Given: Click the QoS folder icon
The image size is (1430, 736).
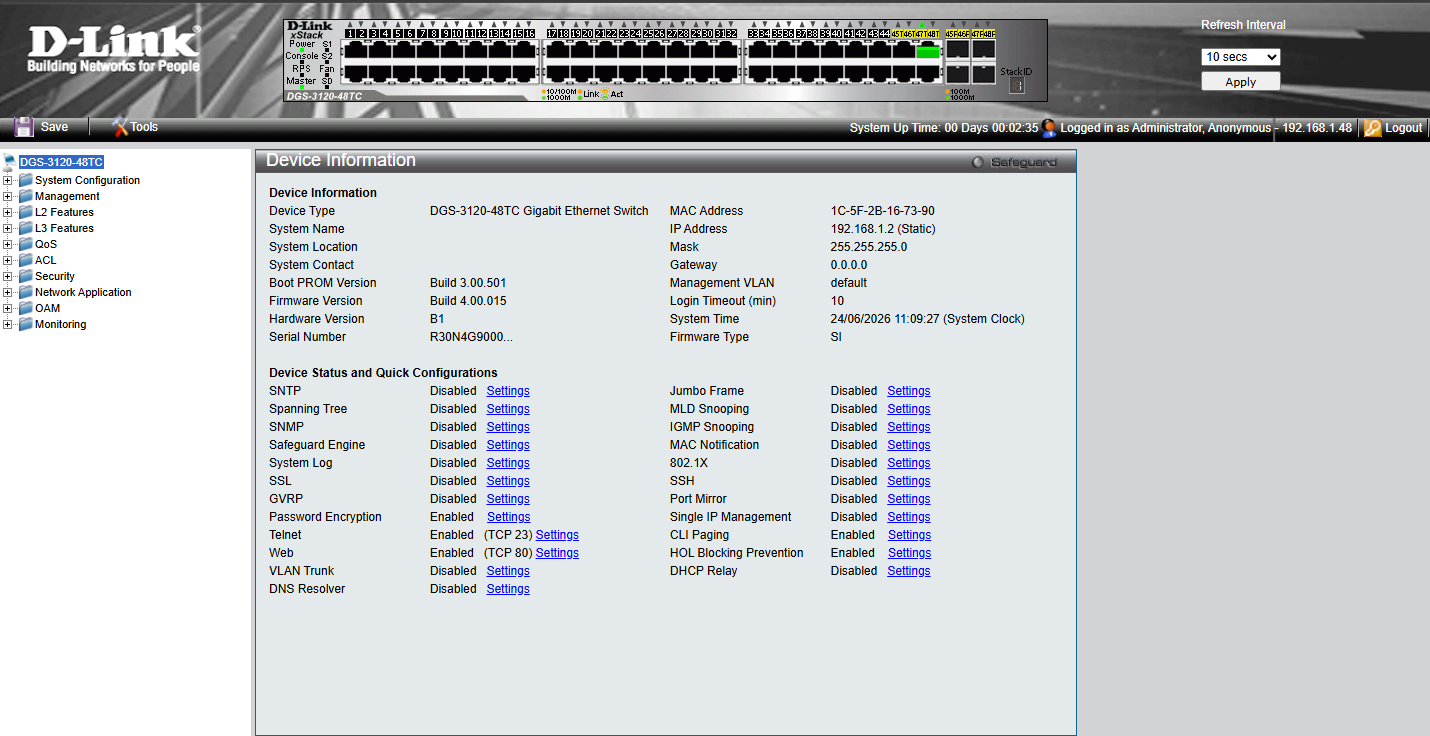Looking at the screenshot, I should pos(26,244).
